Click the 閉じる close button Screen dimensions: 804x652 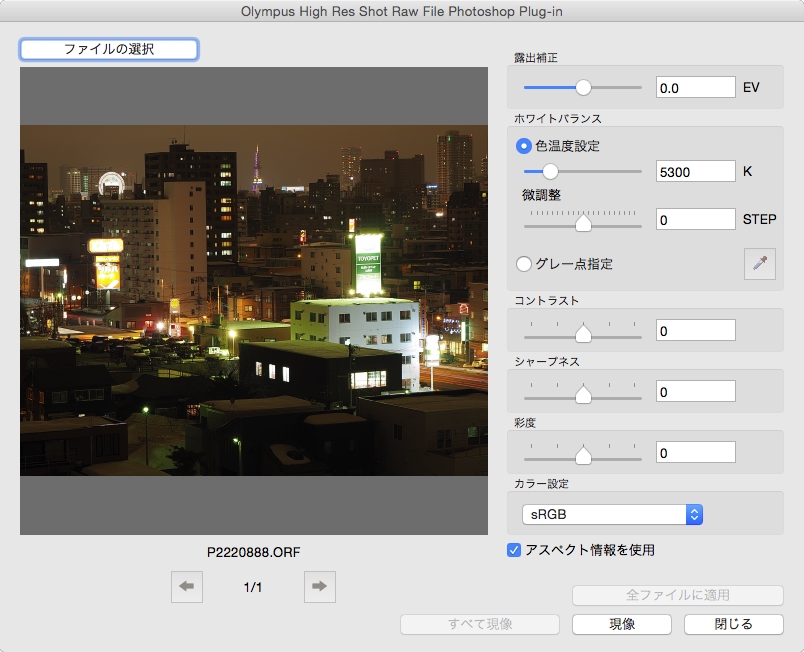point(733,624)
